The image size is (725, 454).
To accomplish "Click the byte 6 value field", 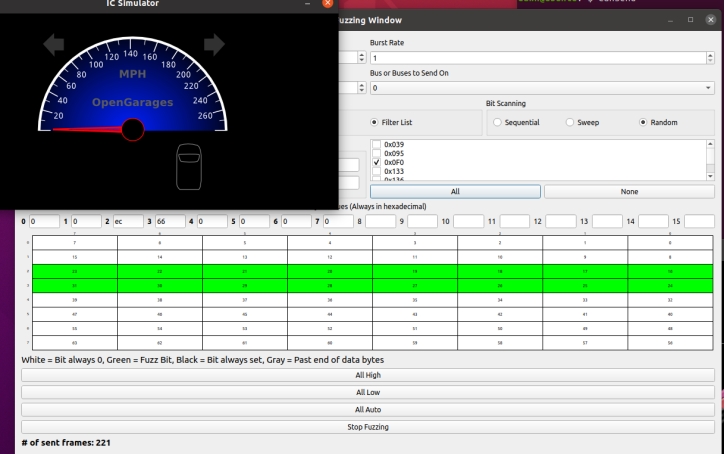I will coord(296,221).
